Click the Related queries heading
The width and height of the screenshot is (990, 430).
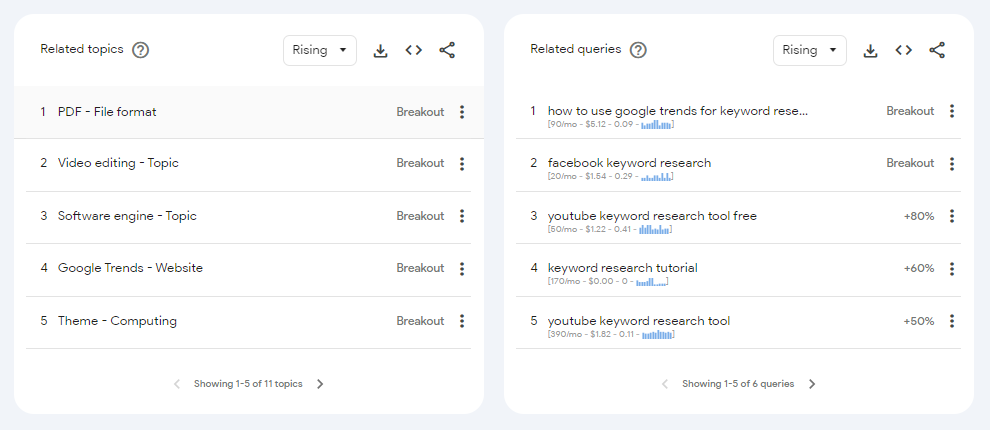coord(576,49)
